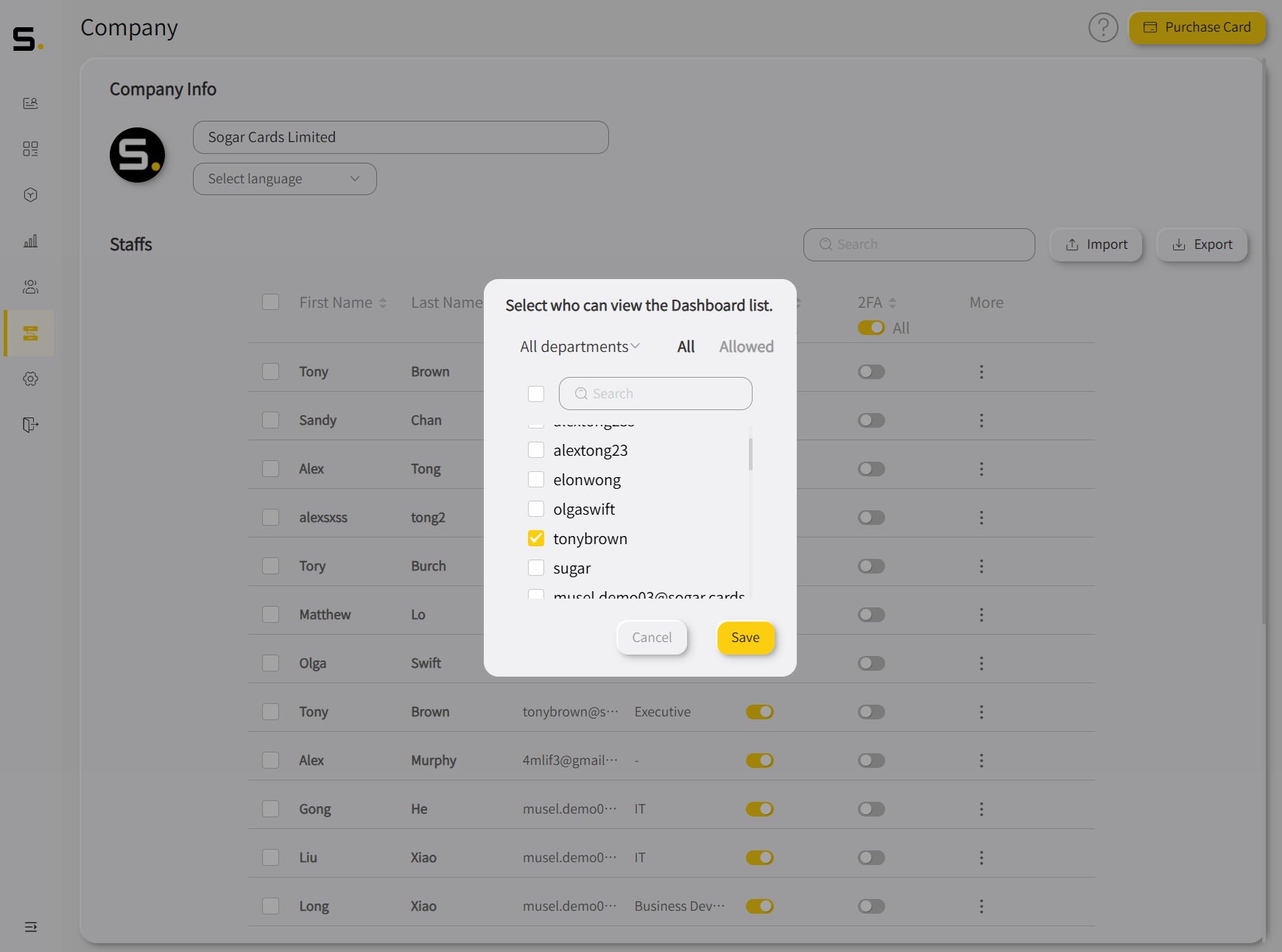Viewport: 1282px width, 952px height.
Task: Select the Matthew Lo row checkbox
Action: point(271,614)
